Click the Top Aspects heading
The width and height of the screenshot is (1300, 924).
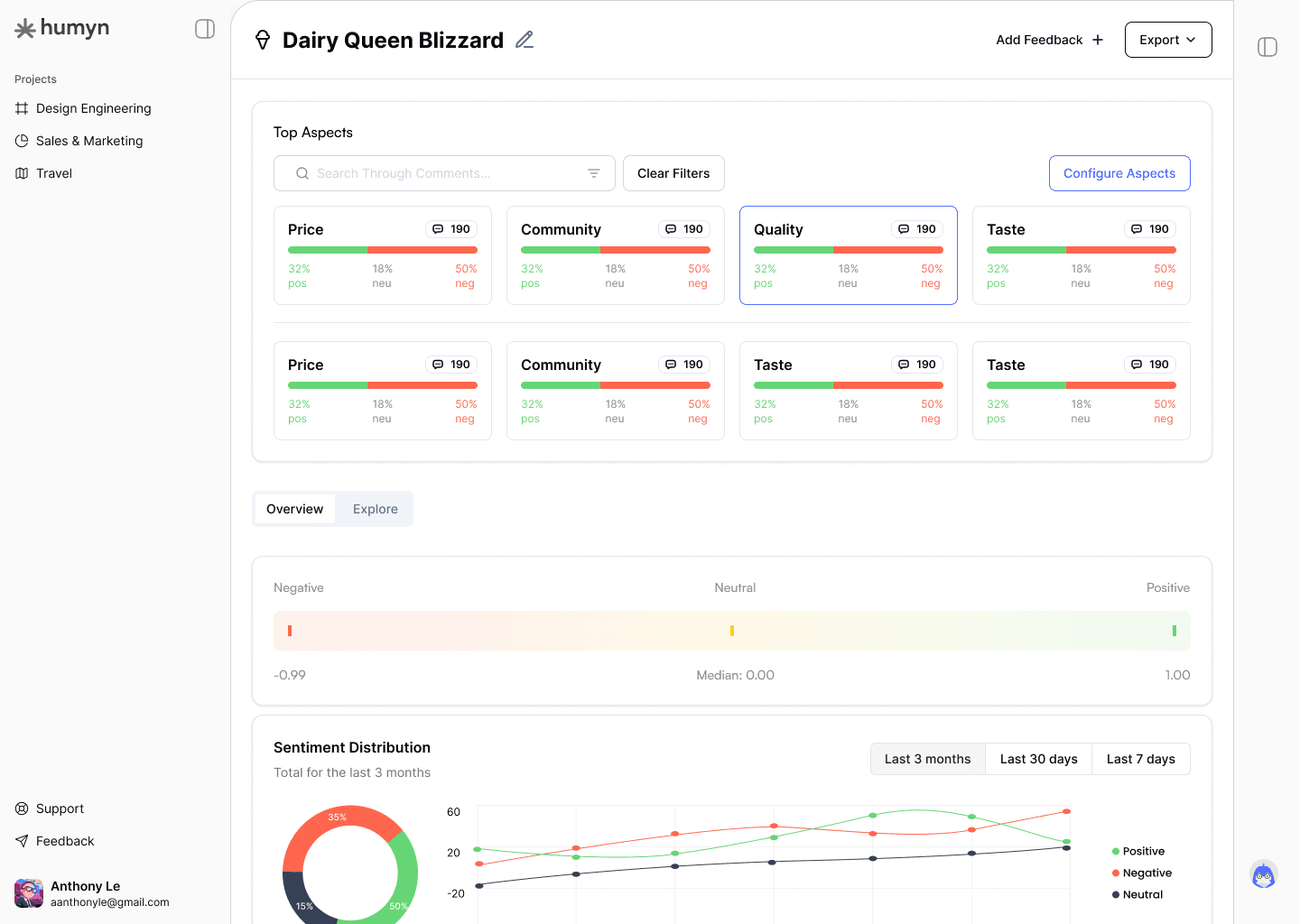313,133
